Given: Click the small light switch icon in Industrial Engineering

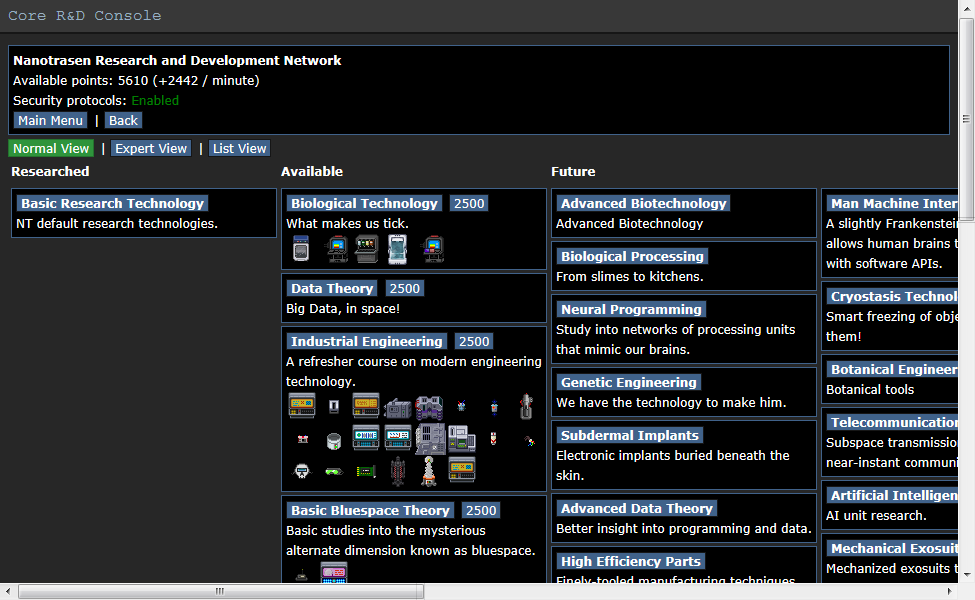Looking at the screenshot, I should click(334, 407).
